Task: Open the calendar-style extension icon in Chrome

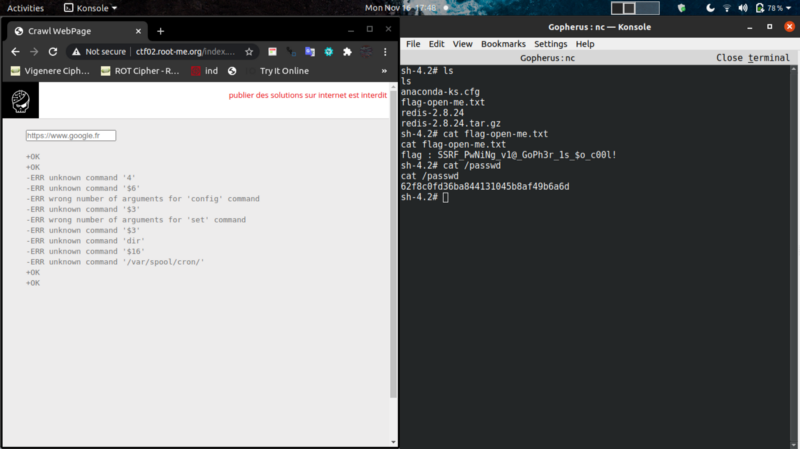Action: point(272,52)
